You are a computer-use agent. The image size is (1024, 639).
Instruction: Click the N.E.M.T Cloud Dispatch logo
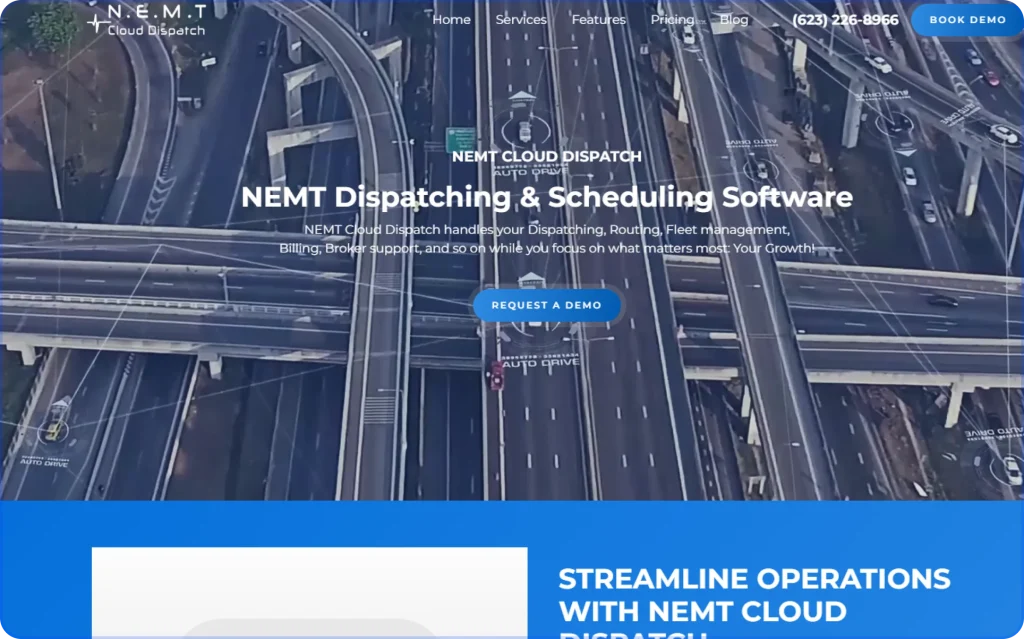tap(148, 20)
